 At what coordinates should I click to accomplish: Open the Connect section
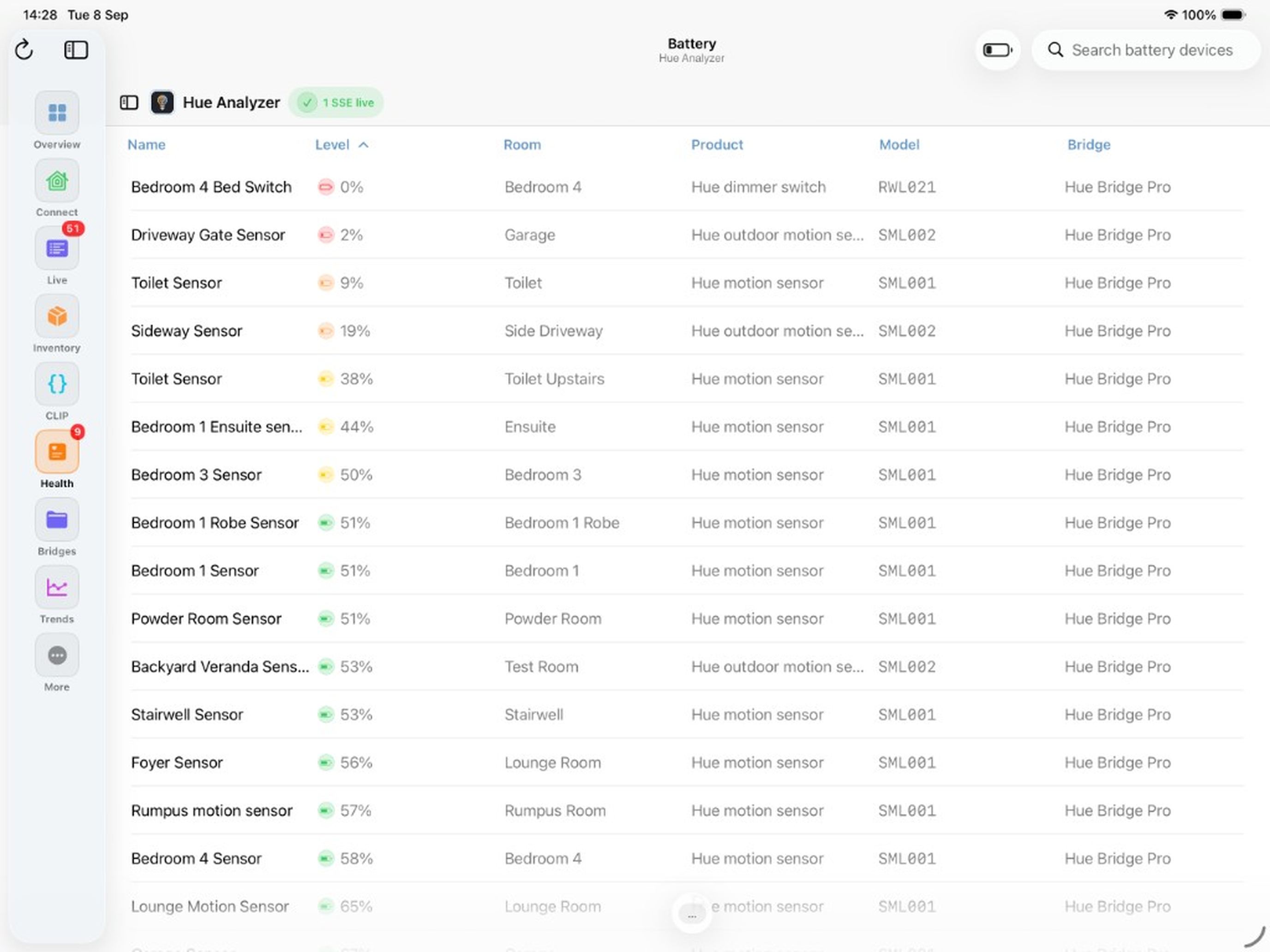(x=57, y=188)
